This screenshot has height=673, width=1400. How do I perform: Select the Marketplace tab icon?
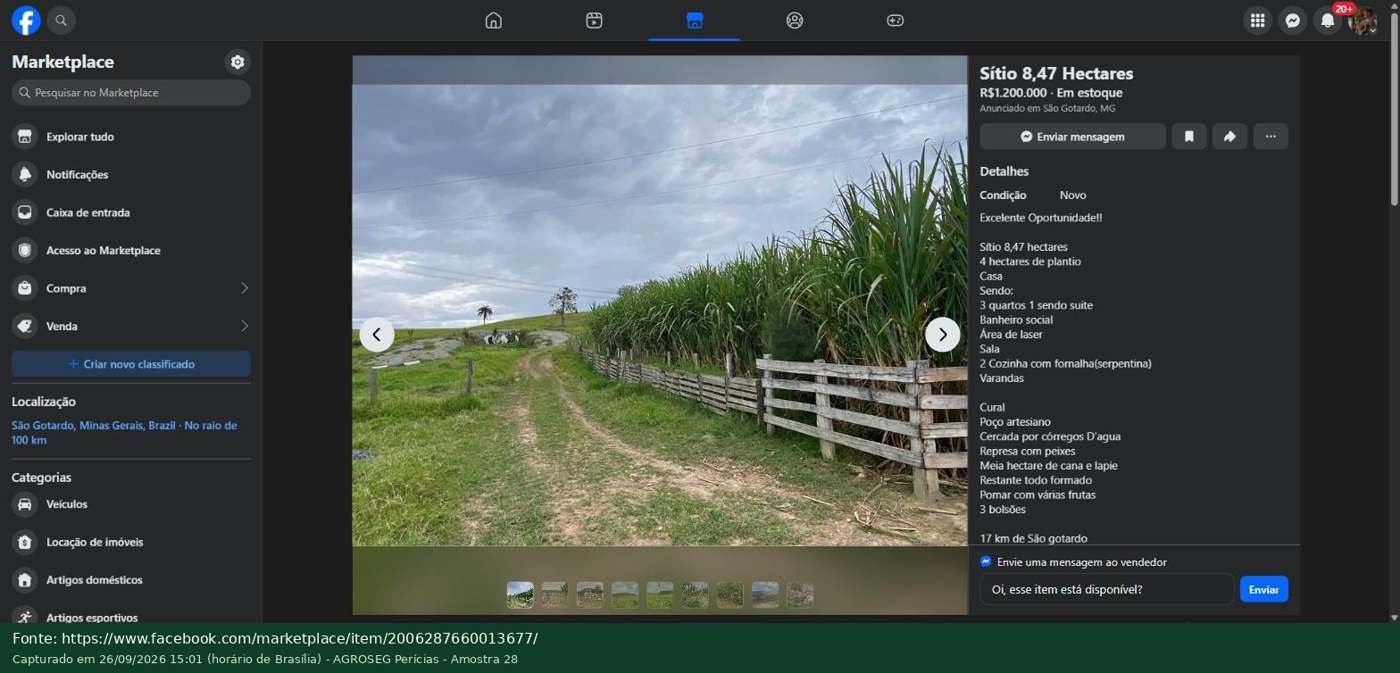(x=695, y=20)
